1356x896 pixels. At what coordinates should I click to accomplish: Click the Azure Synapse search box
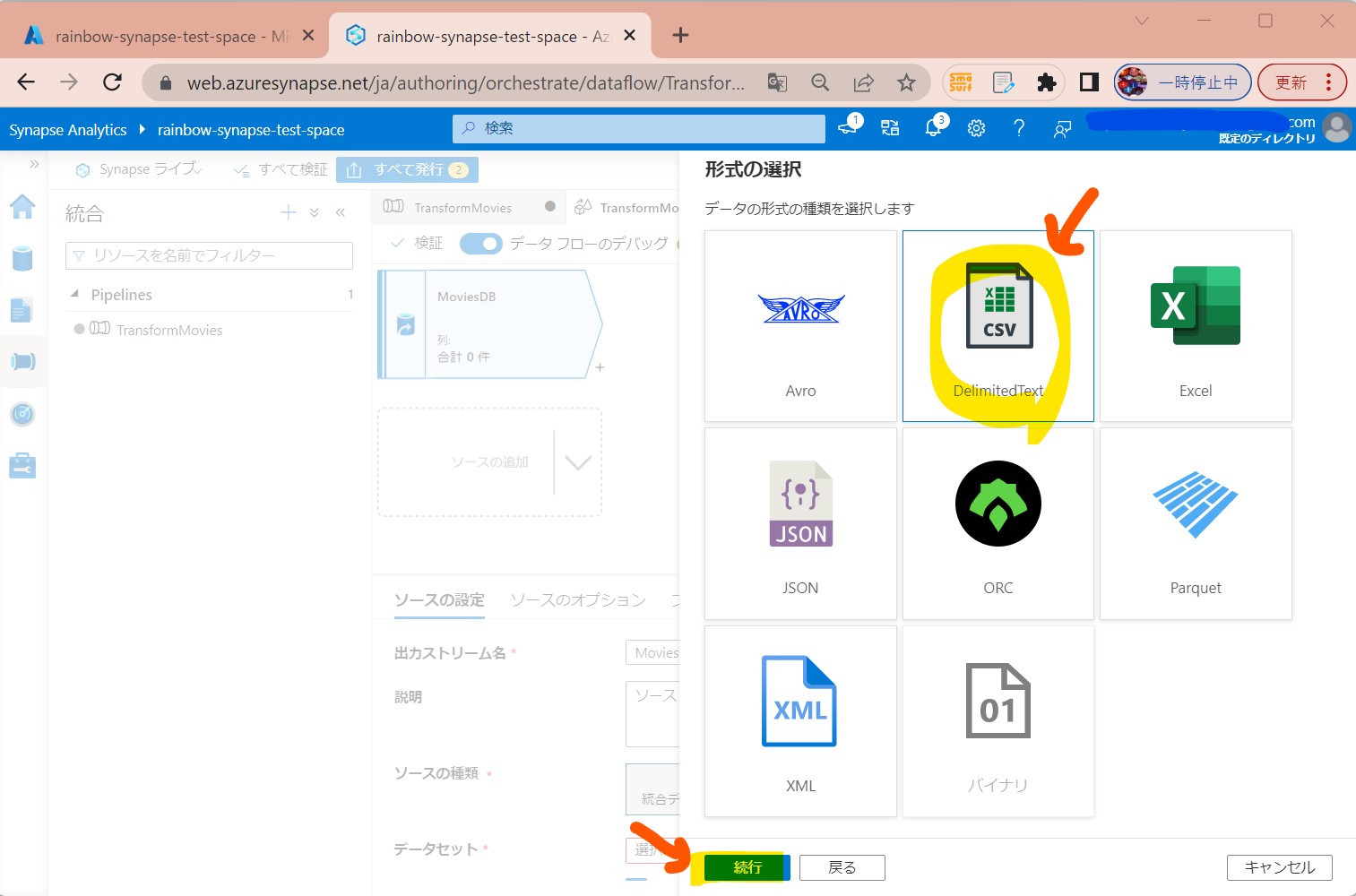coord(639,128)
